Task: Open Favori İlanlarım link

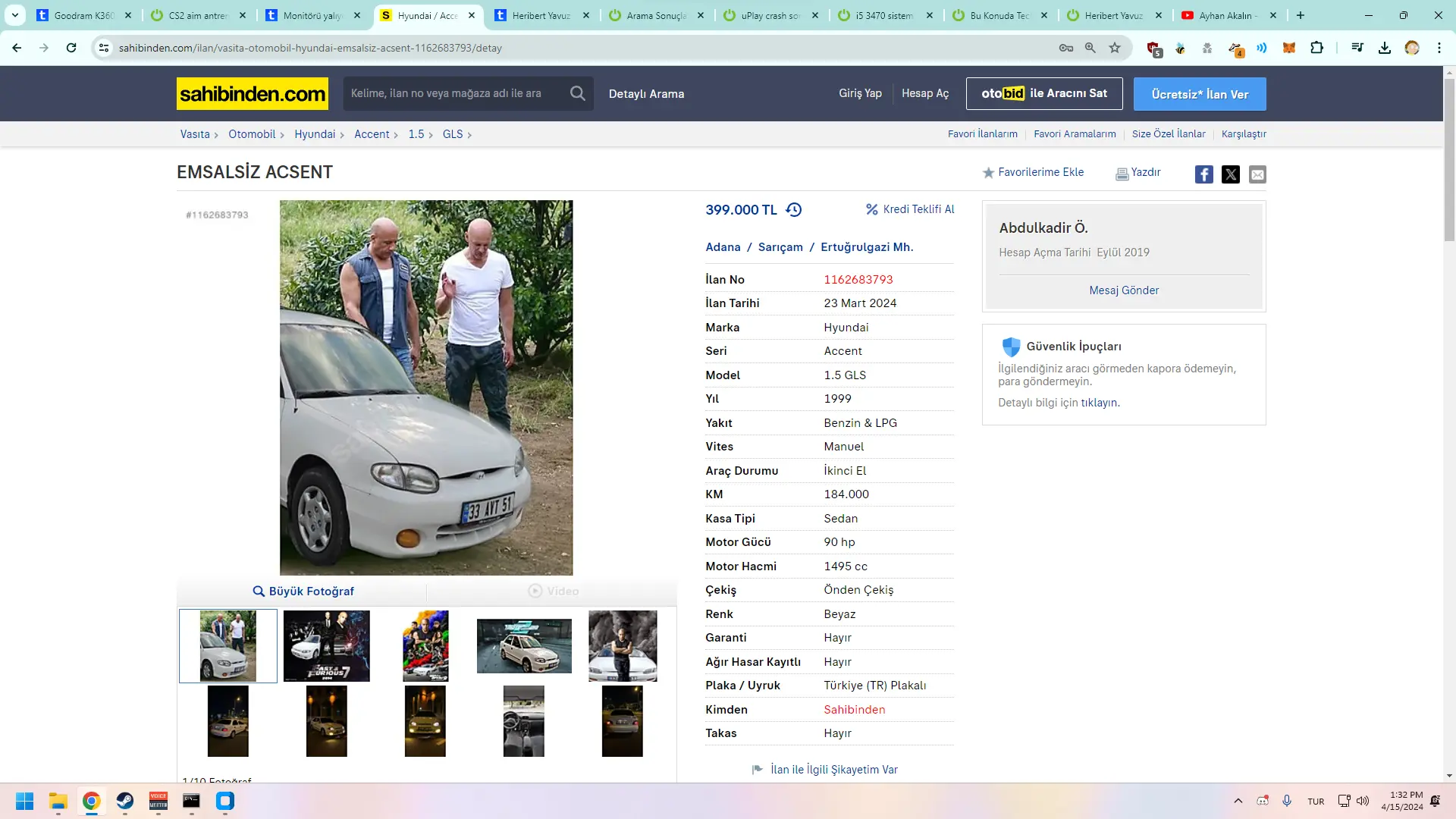Action: (x=983, y=134)
